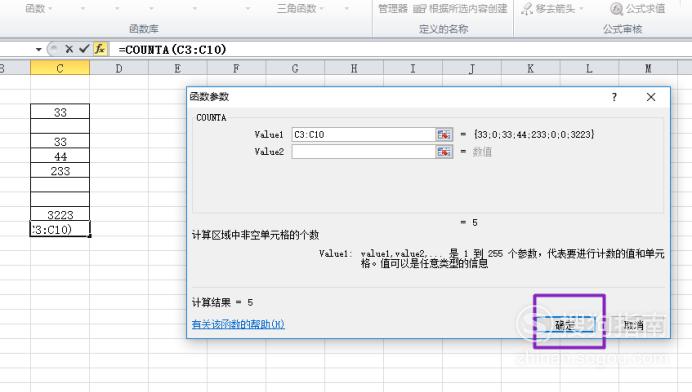Click into the Value1 input field
The image size is (692, 392).
tap(363, 135)
